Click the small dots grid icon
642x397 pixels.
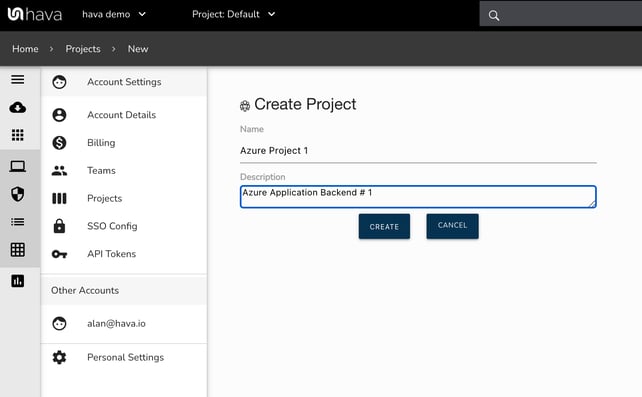[x=18, y=135]
